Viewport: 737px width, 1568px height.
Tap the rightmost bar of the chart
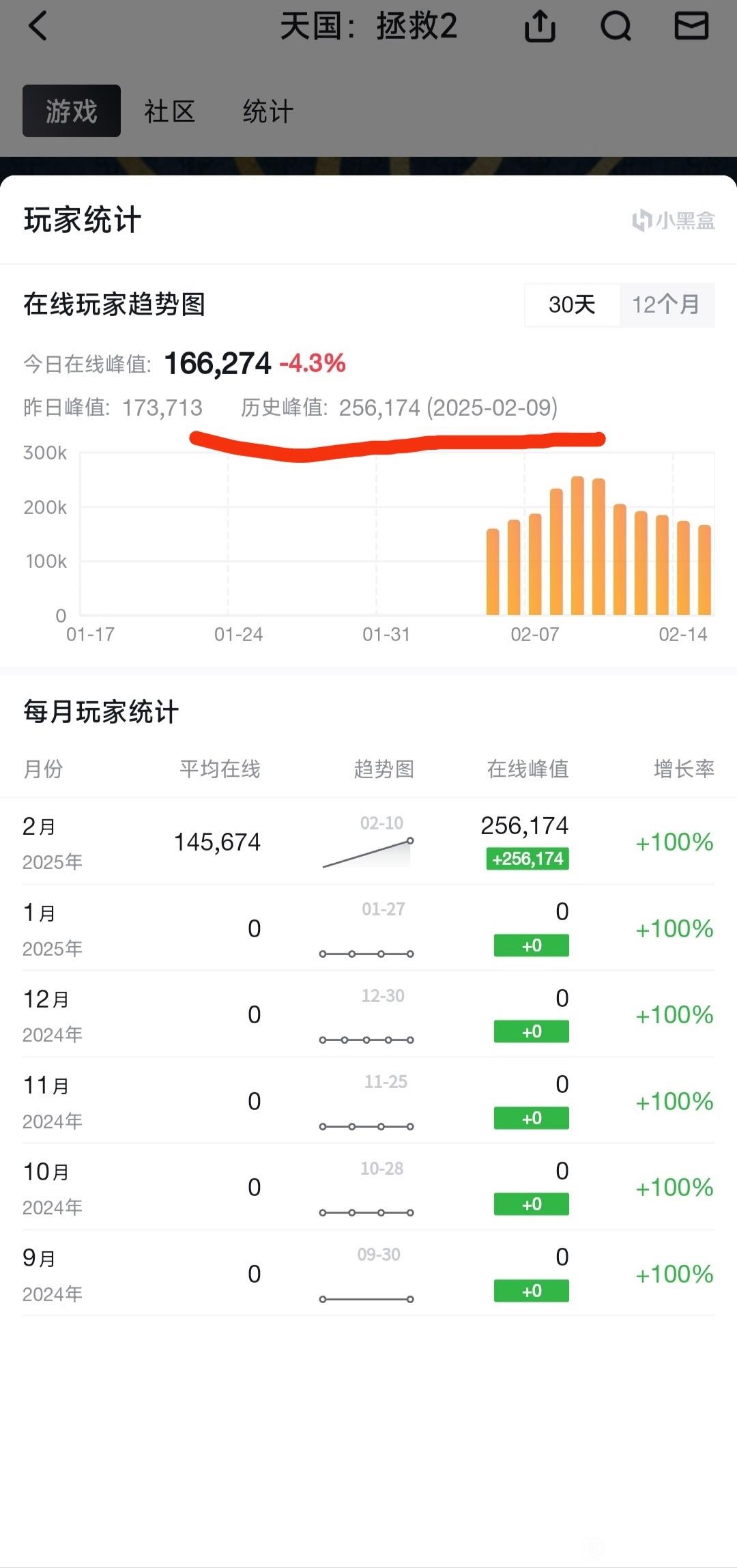pyautogui.click(x=704, y=570)
